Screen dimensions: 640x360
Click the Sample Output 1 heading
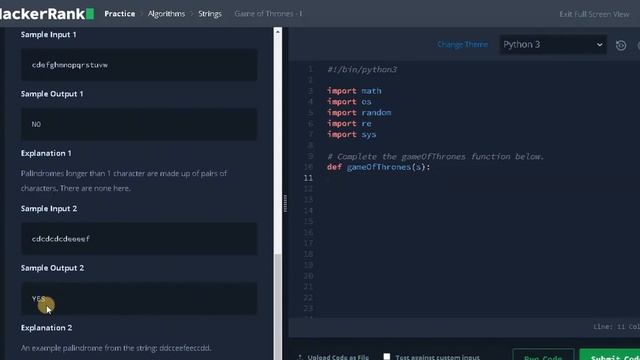(x=52, y=94)
